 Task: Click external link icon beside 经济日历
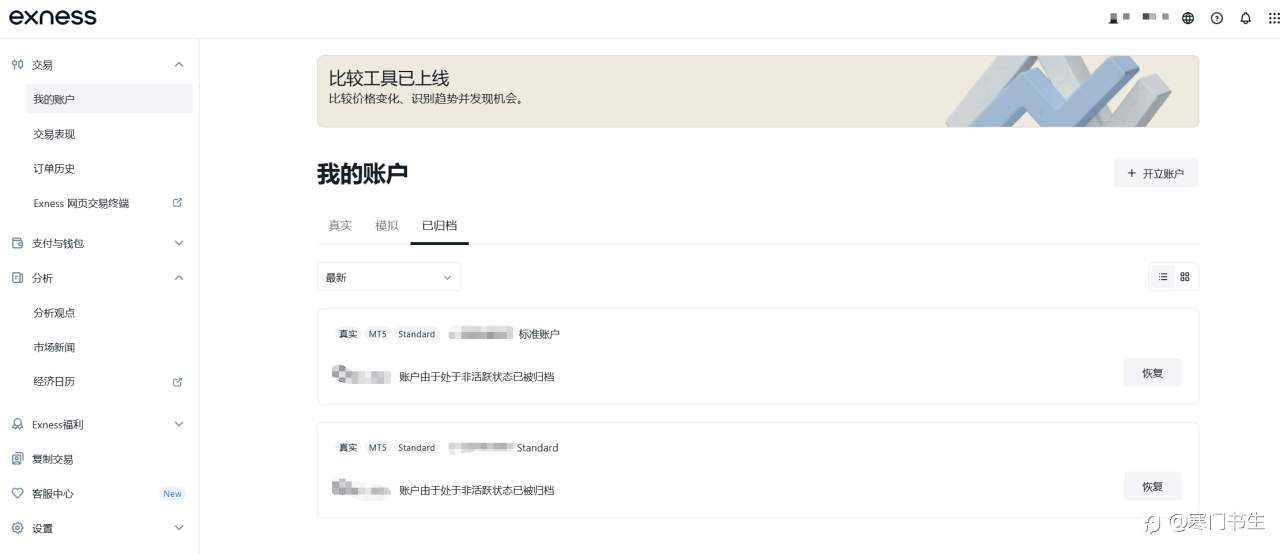coord(178,382)
